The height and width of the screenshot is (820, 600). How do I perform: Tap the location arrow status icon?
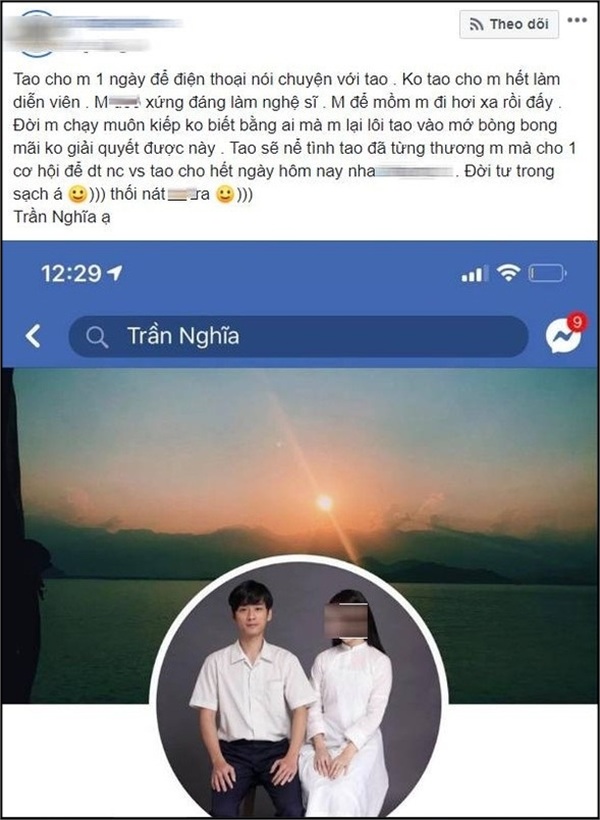coord(115,272)
